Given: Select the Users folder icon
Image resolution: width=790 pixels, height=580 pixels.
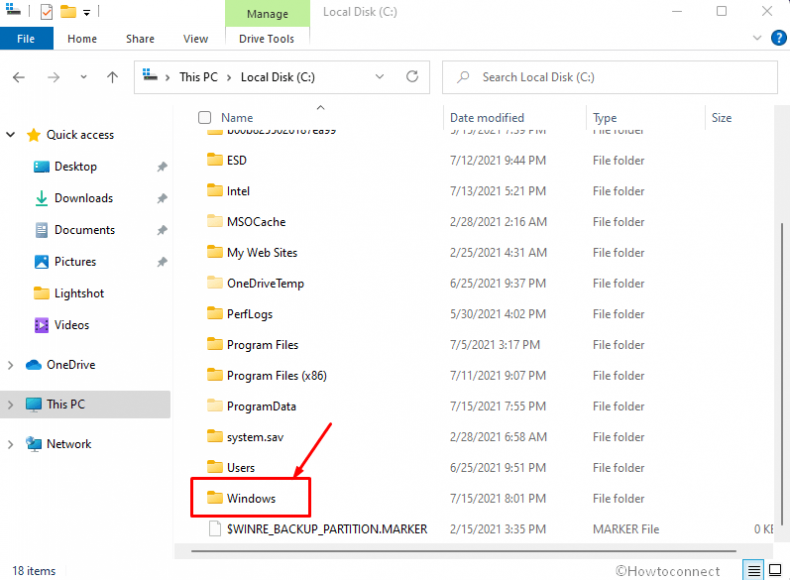Looking at the screenshot, I should click(215, 467).
